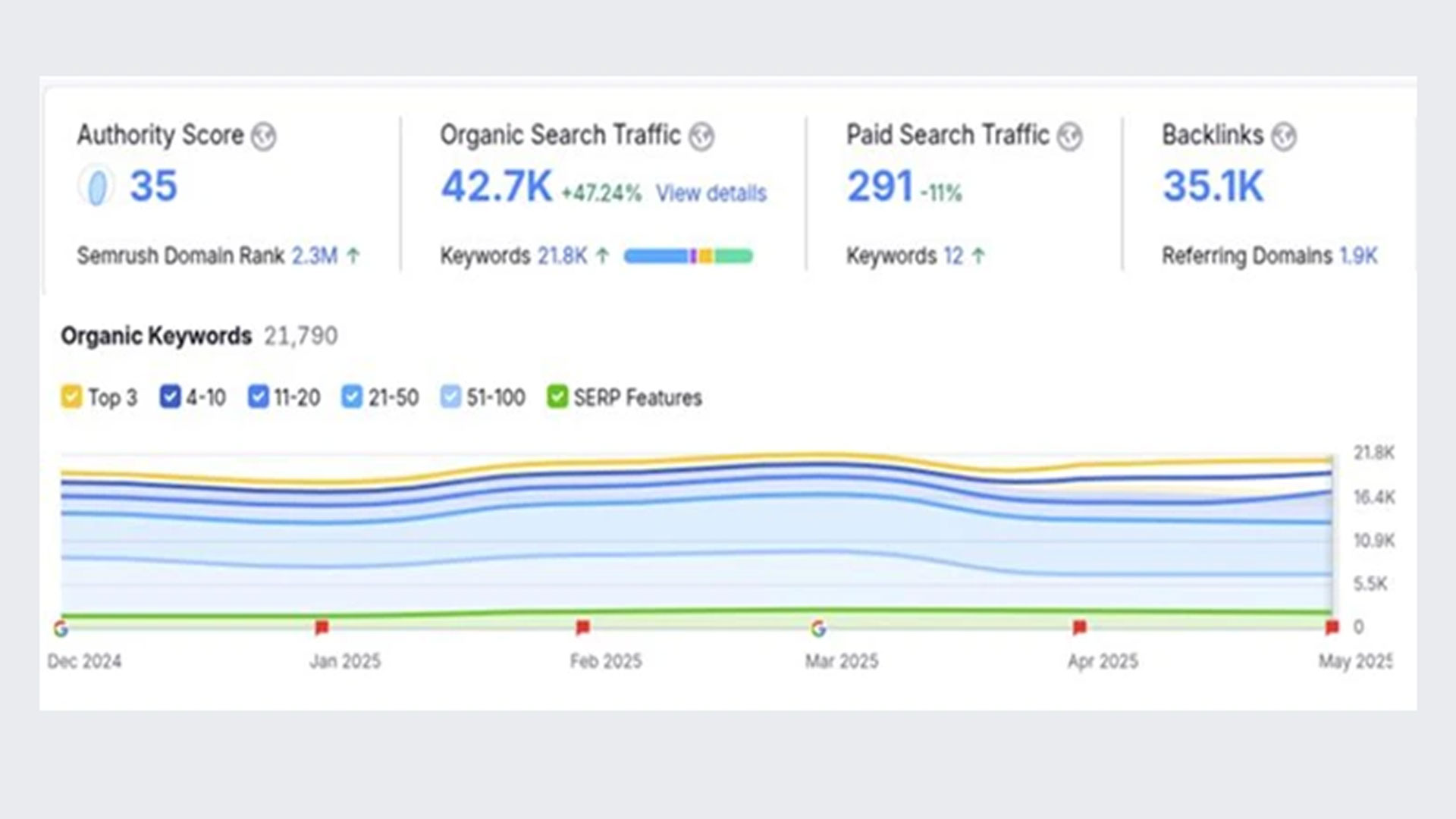Viewport: 1456px width, 819px height.
Task: Click the keyword position distribution bar
Action: coord(688,256)
